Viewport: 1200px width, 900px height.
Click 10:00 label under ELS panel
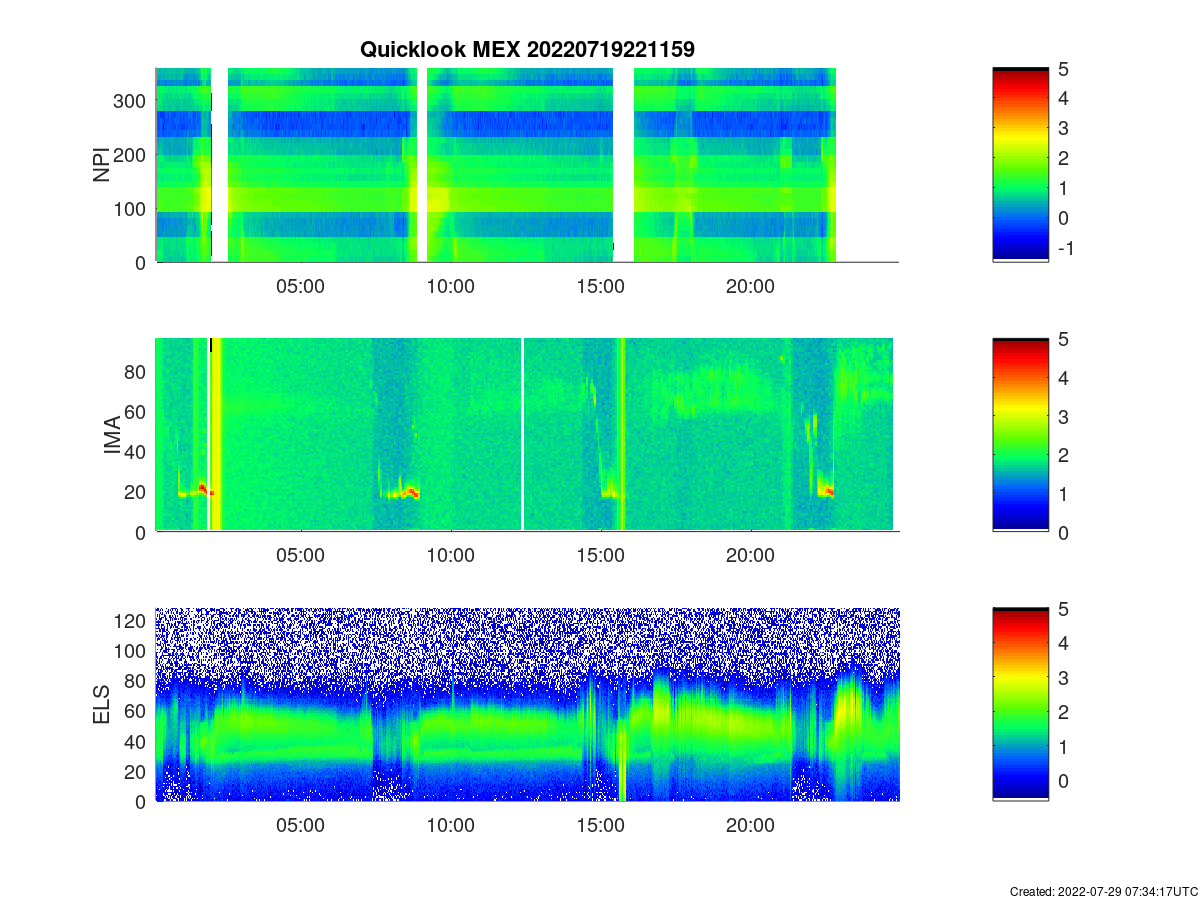(x=450, y=826)
